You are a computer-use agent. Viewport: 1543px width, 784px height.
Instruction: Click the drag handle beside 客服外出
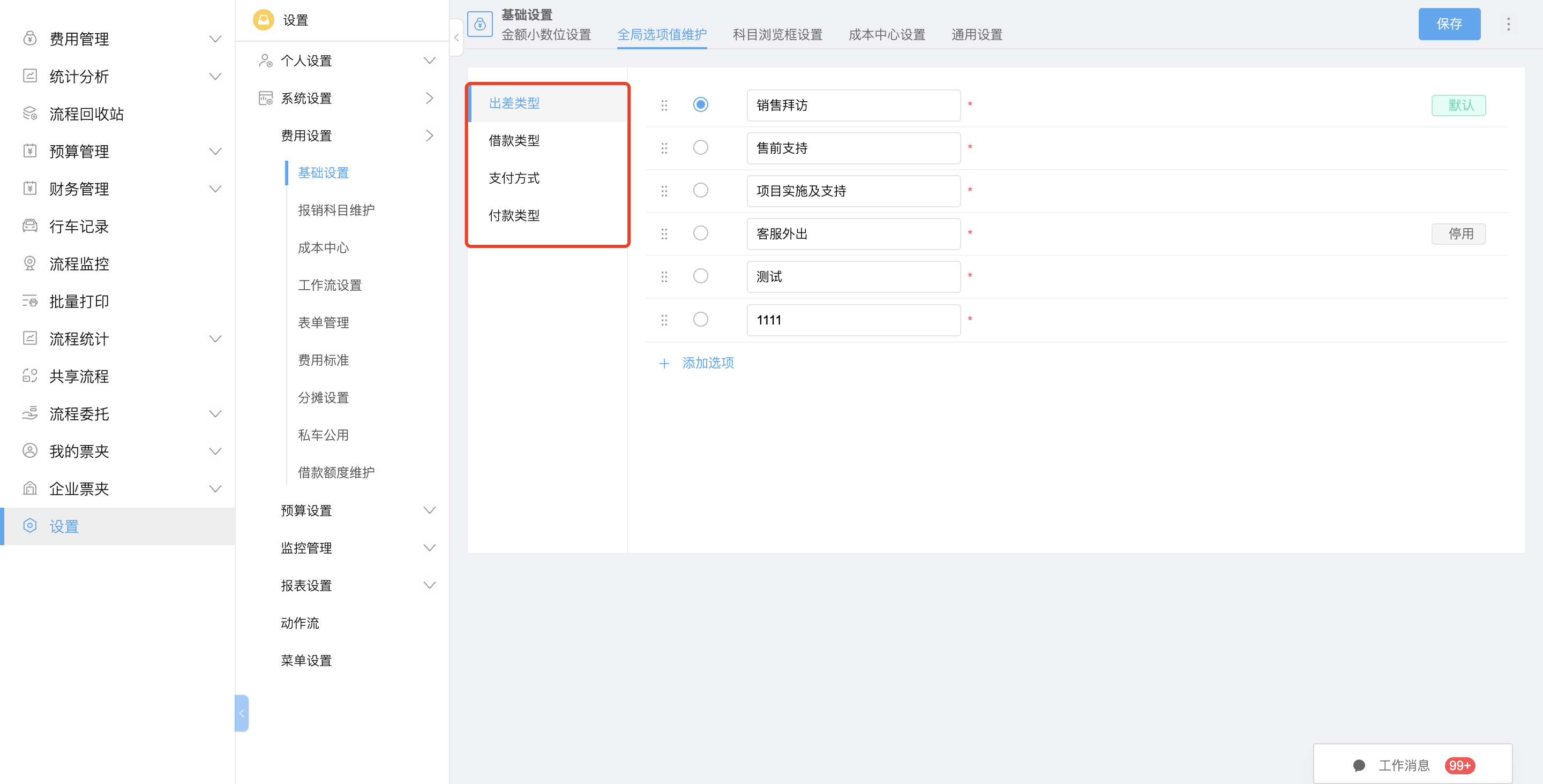pos(664,233)
